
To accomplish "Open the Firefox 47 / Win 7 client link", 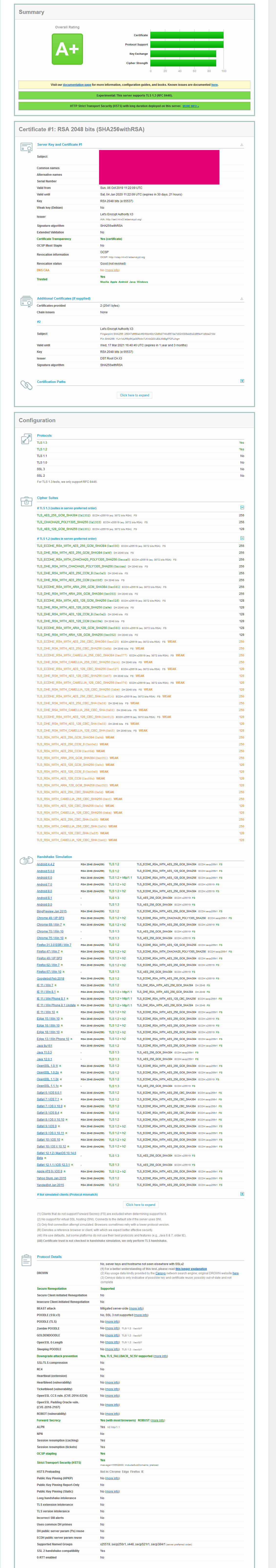I will (x=48, y=952).
